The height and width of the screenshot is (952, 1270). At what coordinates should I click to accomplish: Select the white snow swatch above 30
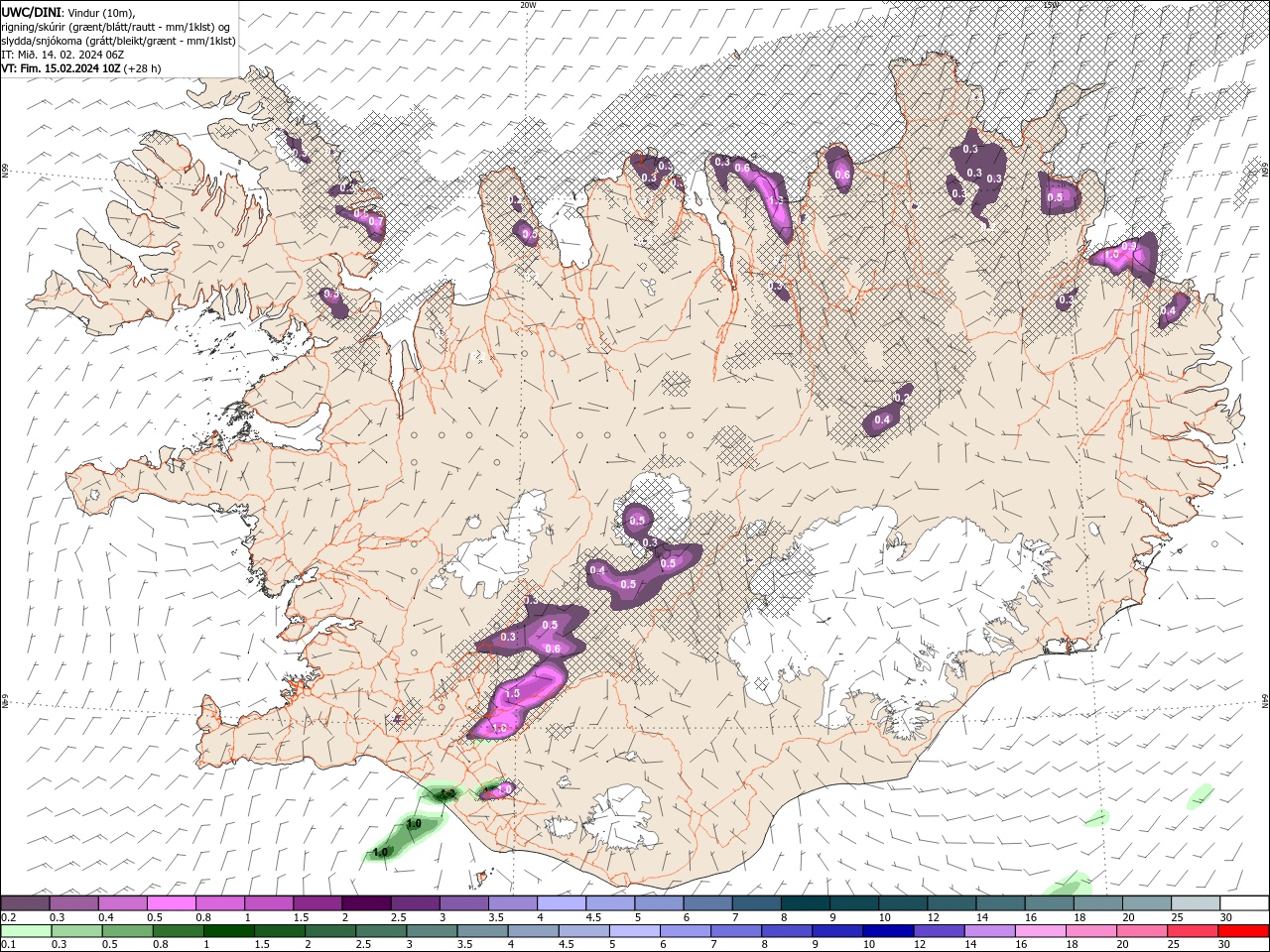tap(1244, 902)
